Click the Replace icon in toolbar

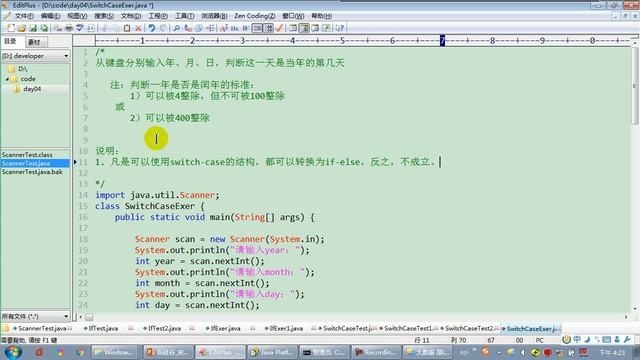(x=188, y=28)
